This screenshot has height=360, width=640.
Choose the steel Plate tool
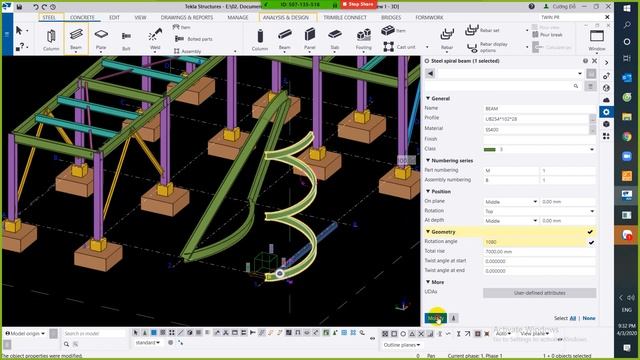[x=101, y=39]
